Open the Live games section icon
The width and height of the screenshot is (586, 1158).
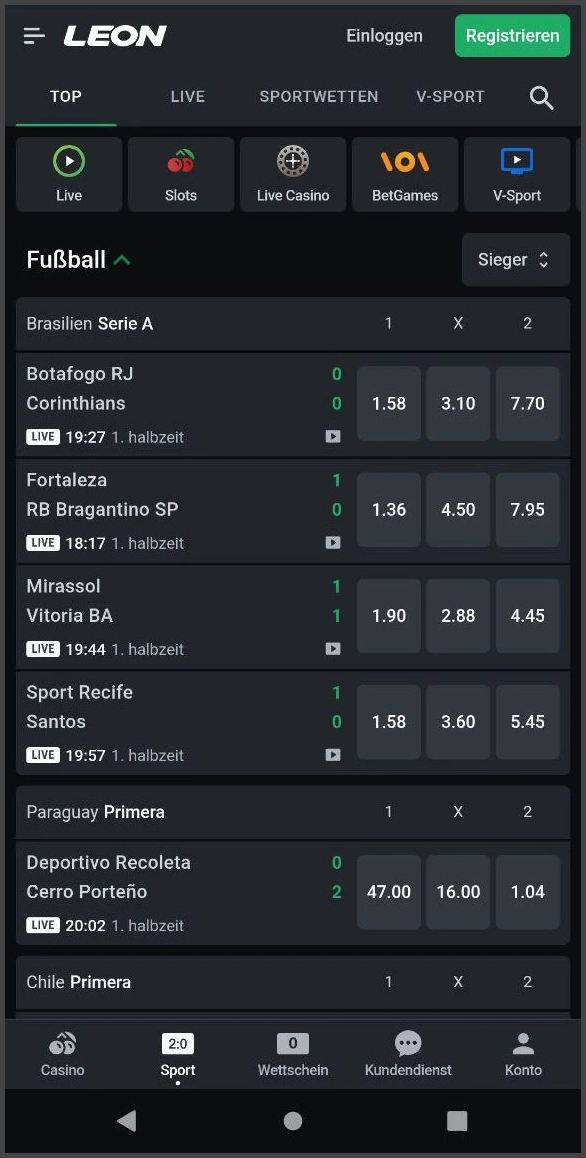coord(68,174)
